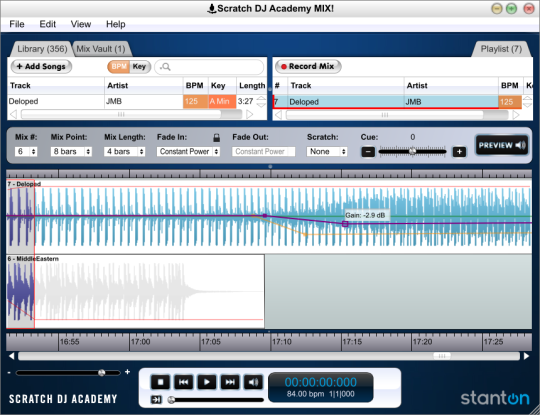The width and height of the screenshot is (540, 415).
Task: Sort library by Artist column header
Action: 144,85
